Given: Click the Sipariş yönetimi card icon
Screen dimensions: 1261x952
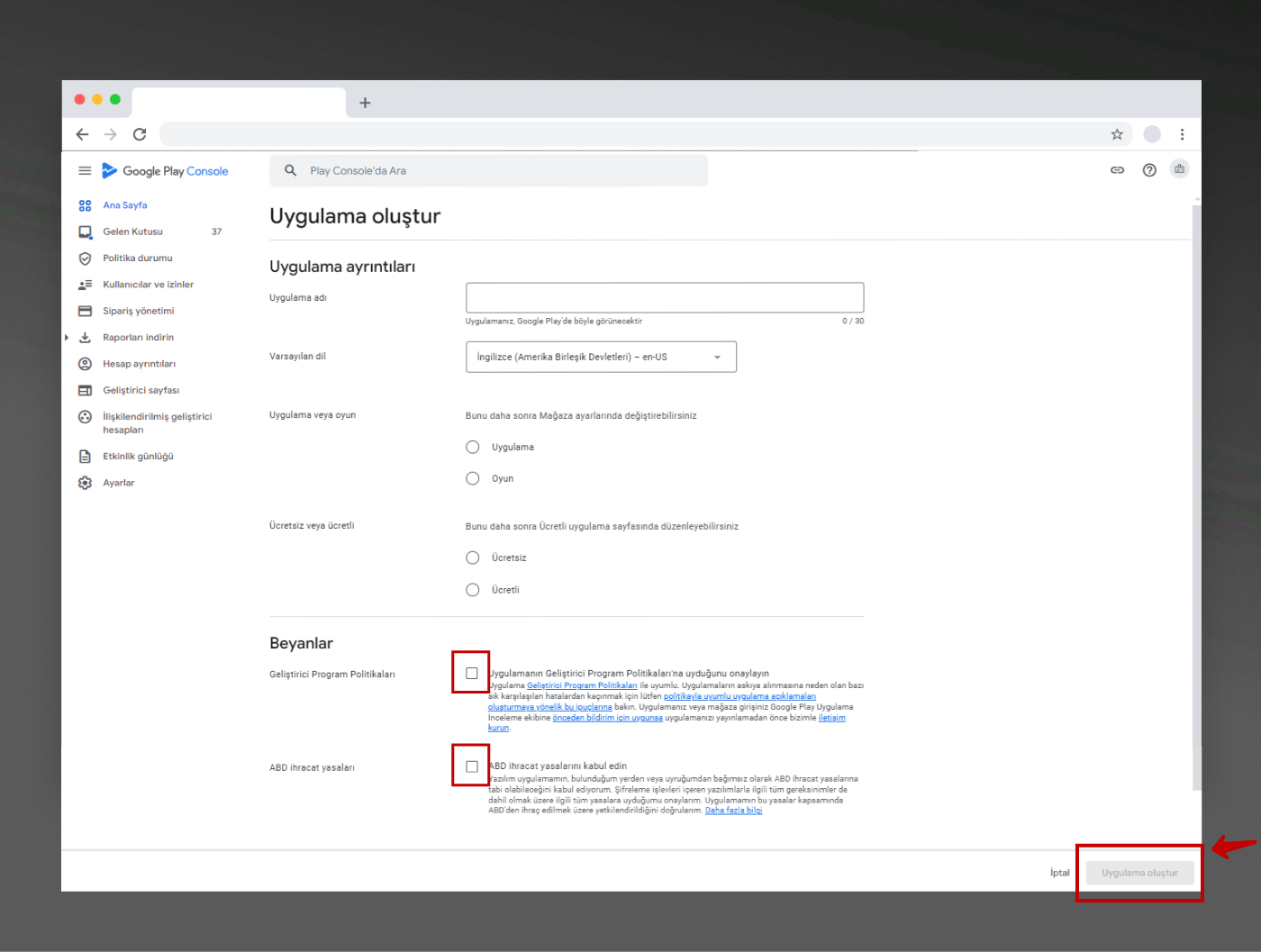Looking at the screenshot, I should click(x=85, y=311).
